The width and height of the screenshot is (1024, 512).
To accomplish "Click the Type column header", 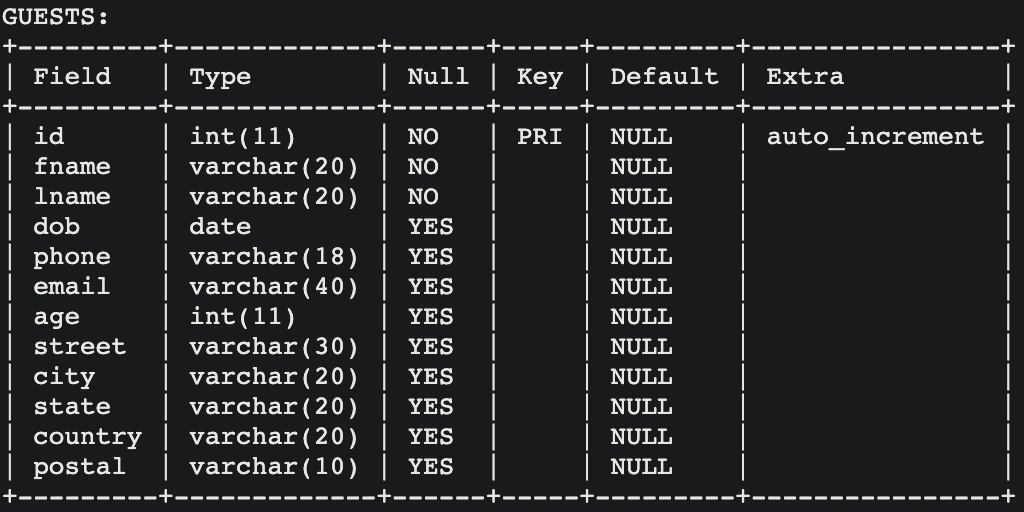I will (220, 77).
